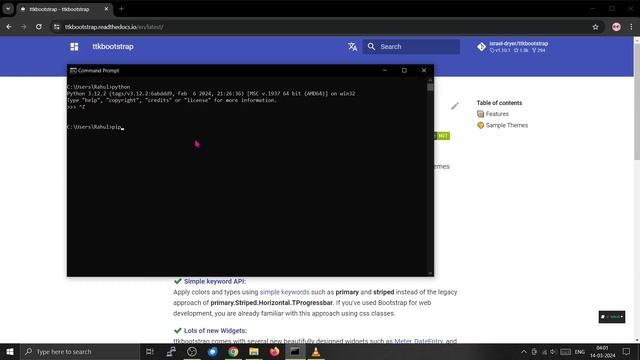This screenshot has width=640, height=360.
Task: Open the israel-dryer/ttkbootstrap repository link
Action: 513,47
